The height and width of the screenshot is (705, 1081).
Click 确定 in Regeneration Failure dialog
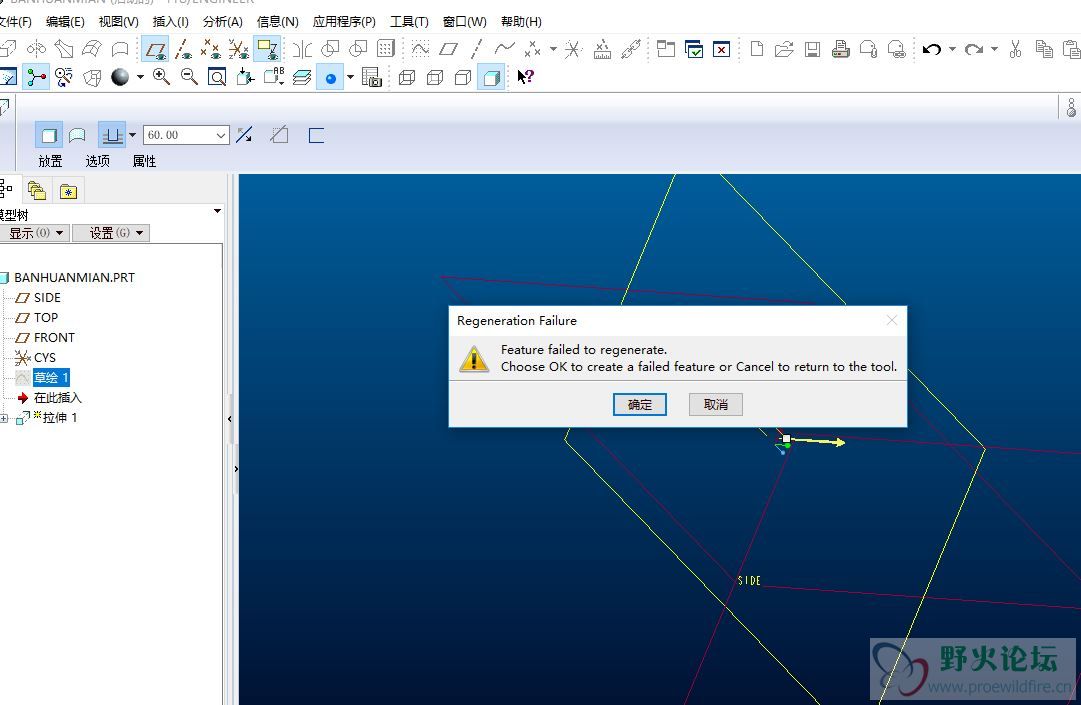pos(640,405)
